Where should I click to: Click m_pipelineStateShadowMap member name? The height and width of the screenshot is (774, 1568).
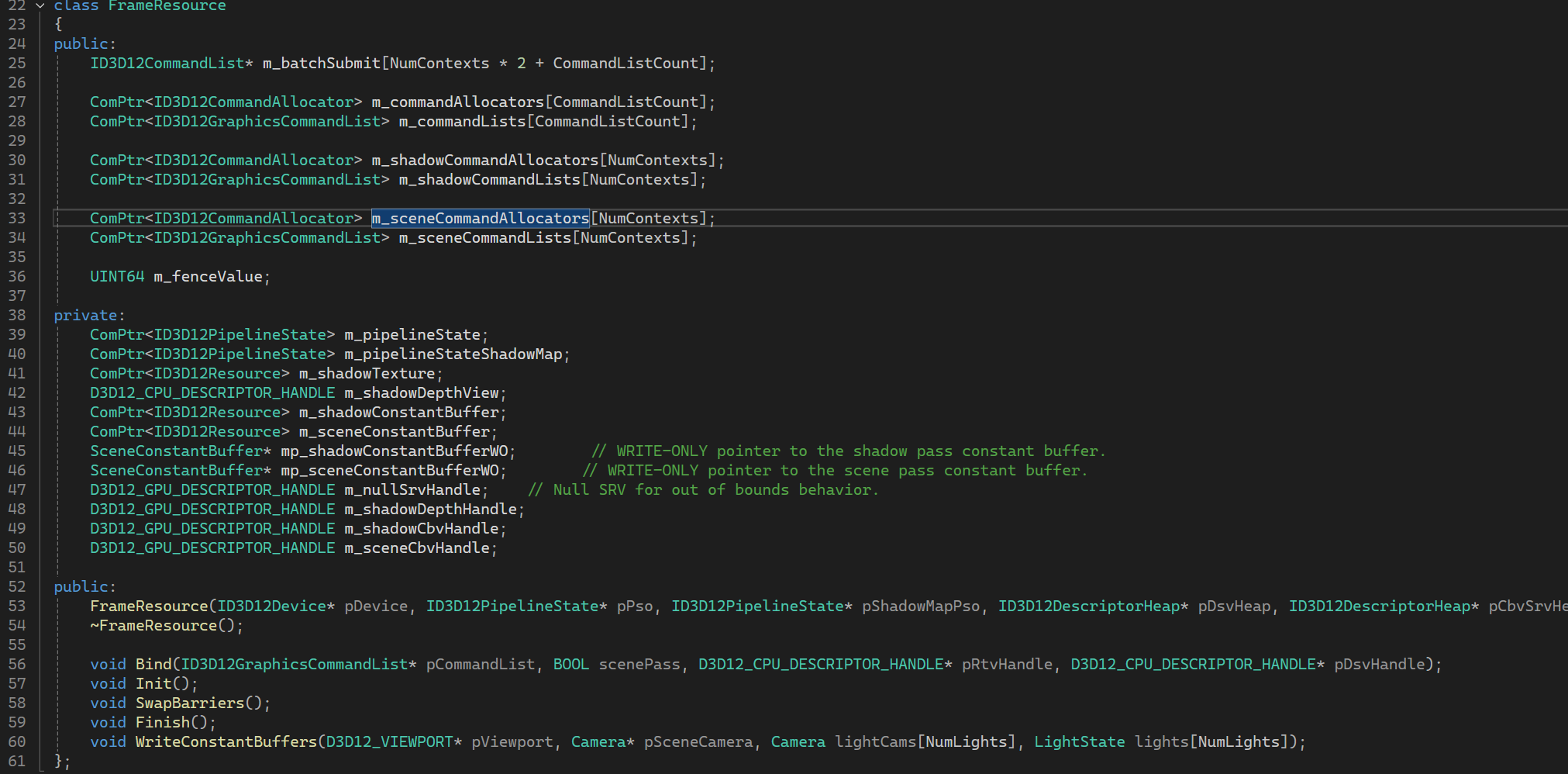453,354
